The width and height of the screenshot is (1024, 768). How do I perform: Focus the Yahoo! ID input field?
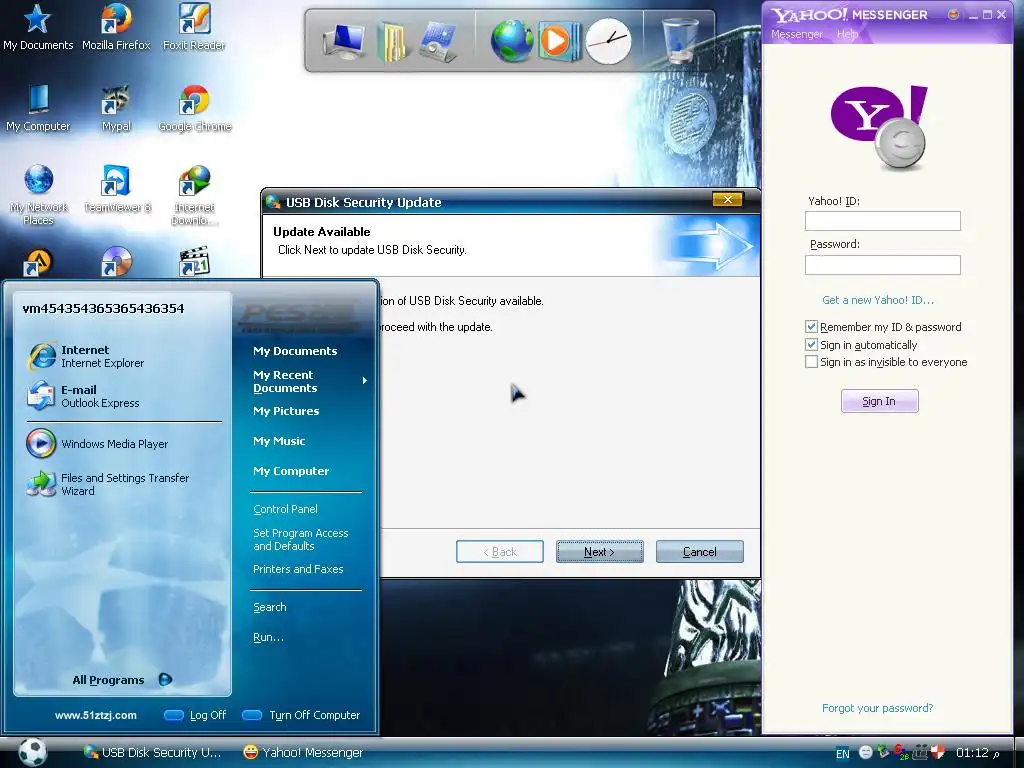(x=882, y=221)
